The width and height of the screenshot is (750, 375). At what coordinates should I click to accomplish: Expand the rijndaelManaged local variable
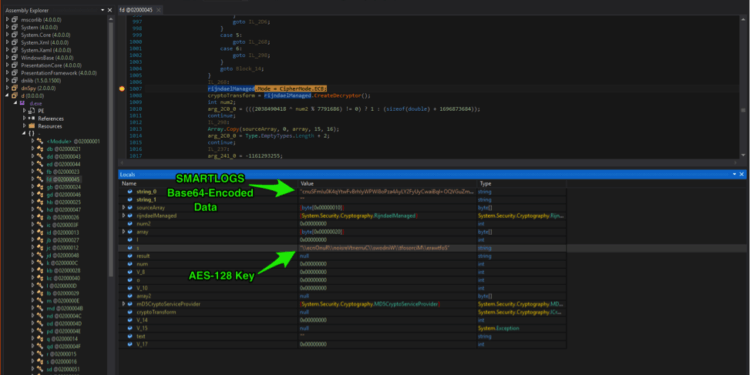click(123, 216)
